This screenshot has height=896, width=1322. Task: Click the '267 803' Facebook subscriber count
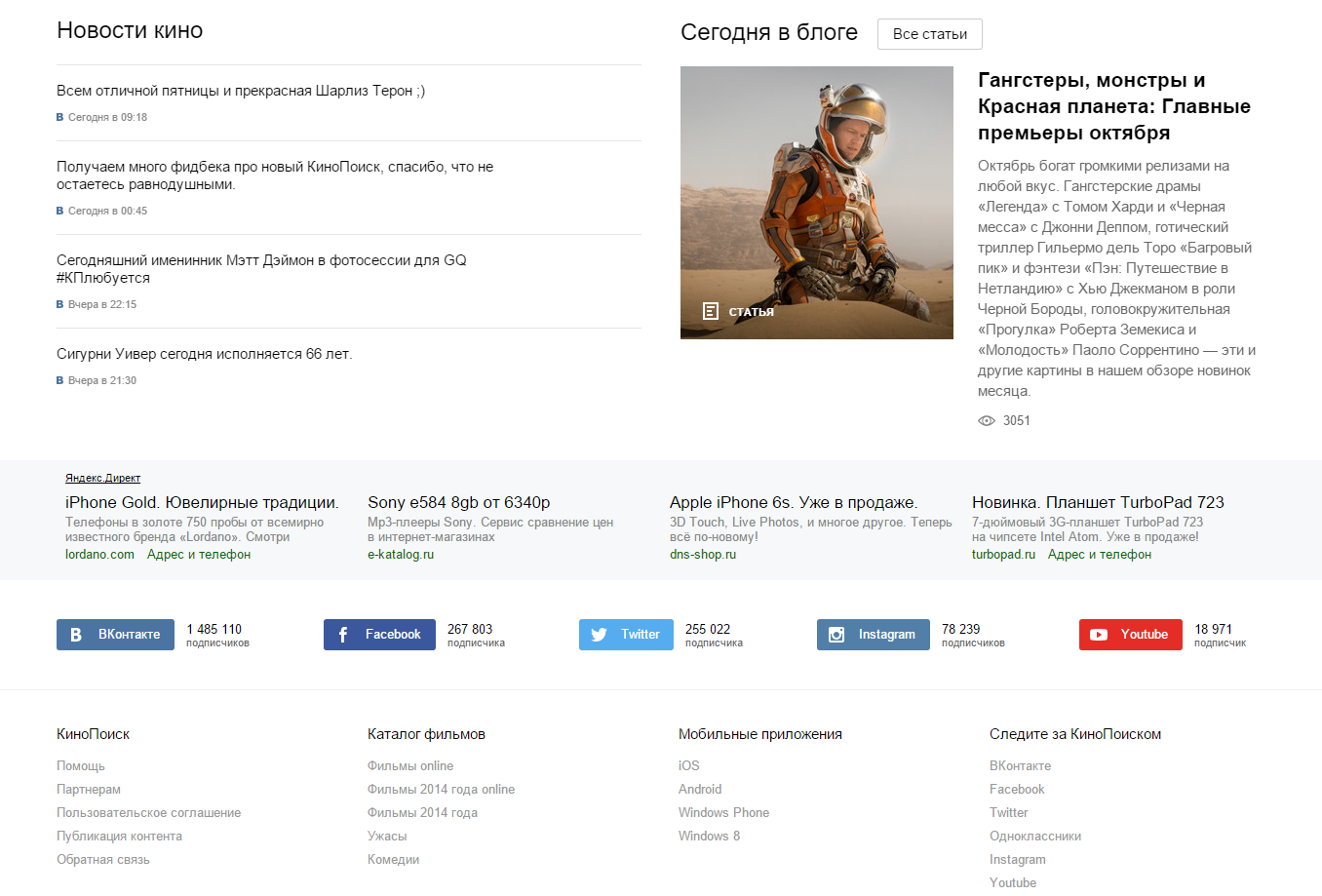470,630
